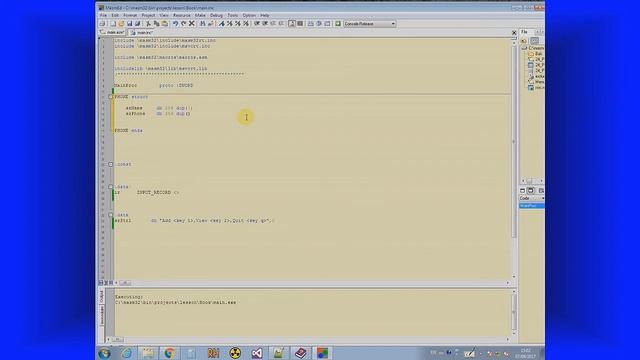
Task: Open the Edit menu
Action: [x=115, y=16]
